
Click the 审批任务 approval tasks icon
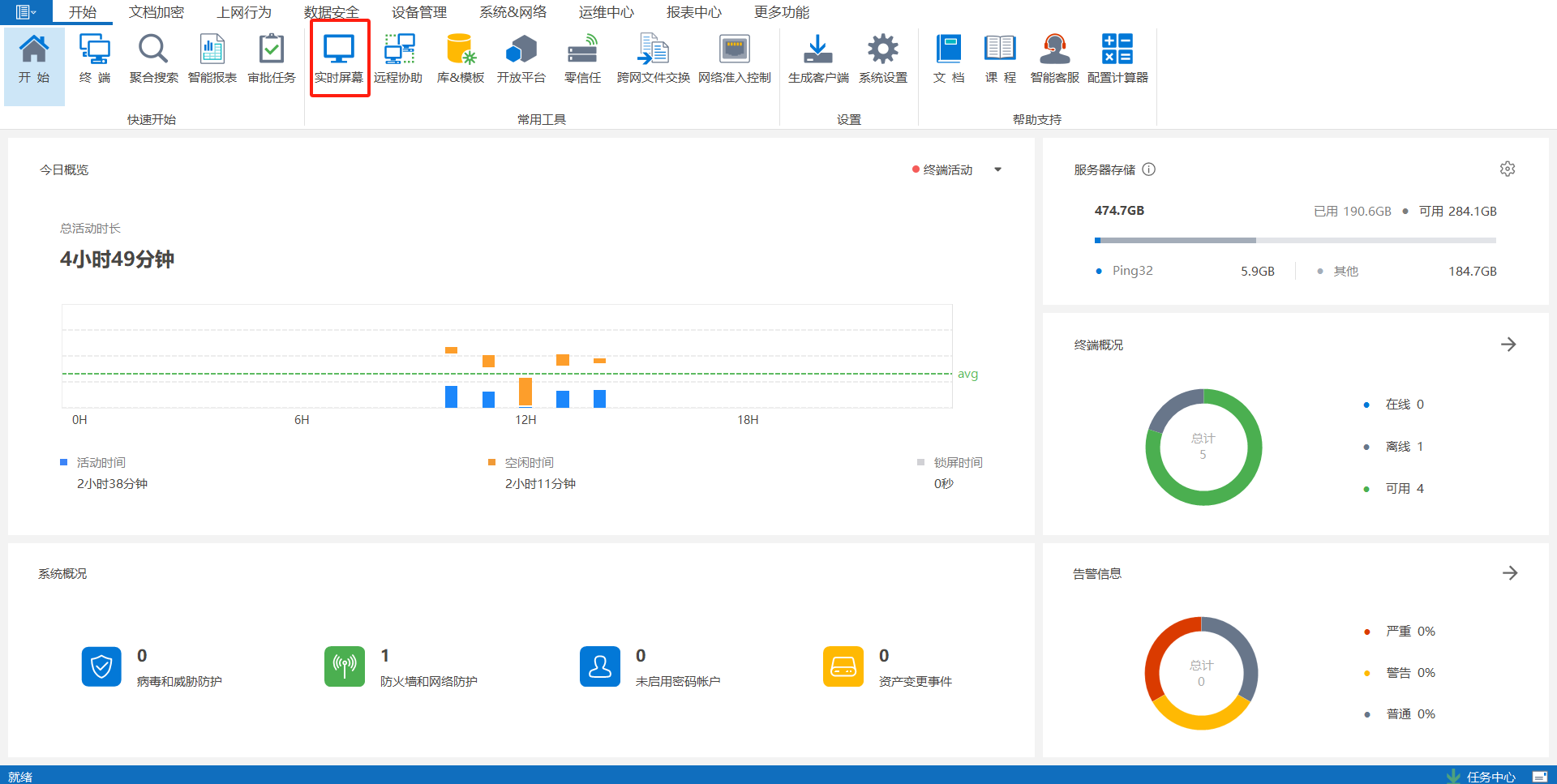pos(272,58)
